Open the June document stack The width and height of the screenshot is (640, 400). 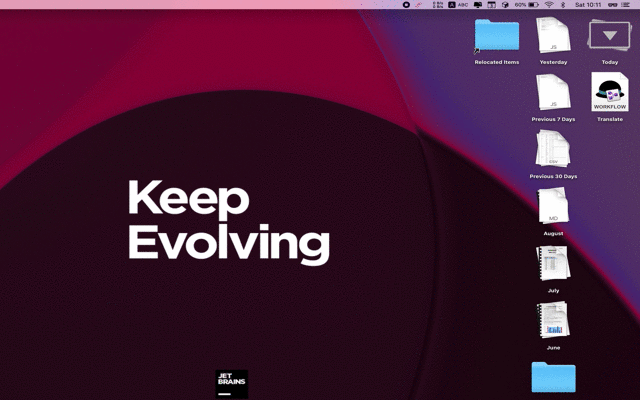tap(553, 321)
